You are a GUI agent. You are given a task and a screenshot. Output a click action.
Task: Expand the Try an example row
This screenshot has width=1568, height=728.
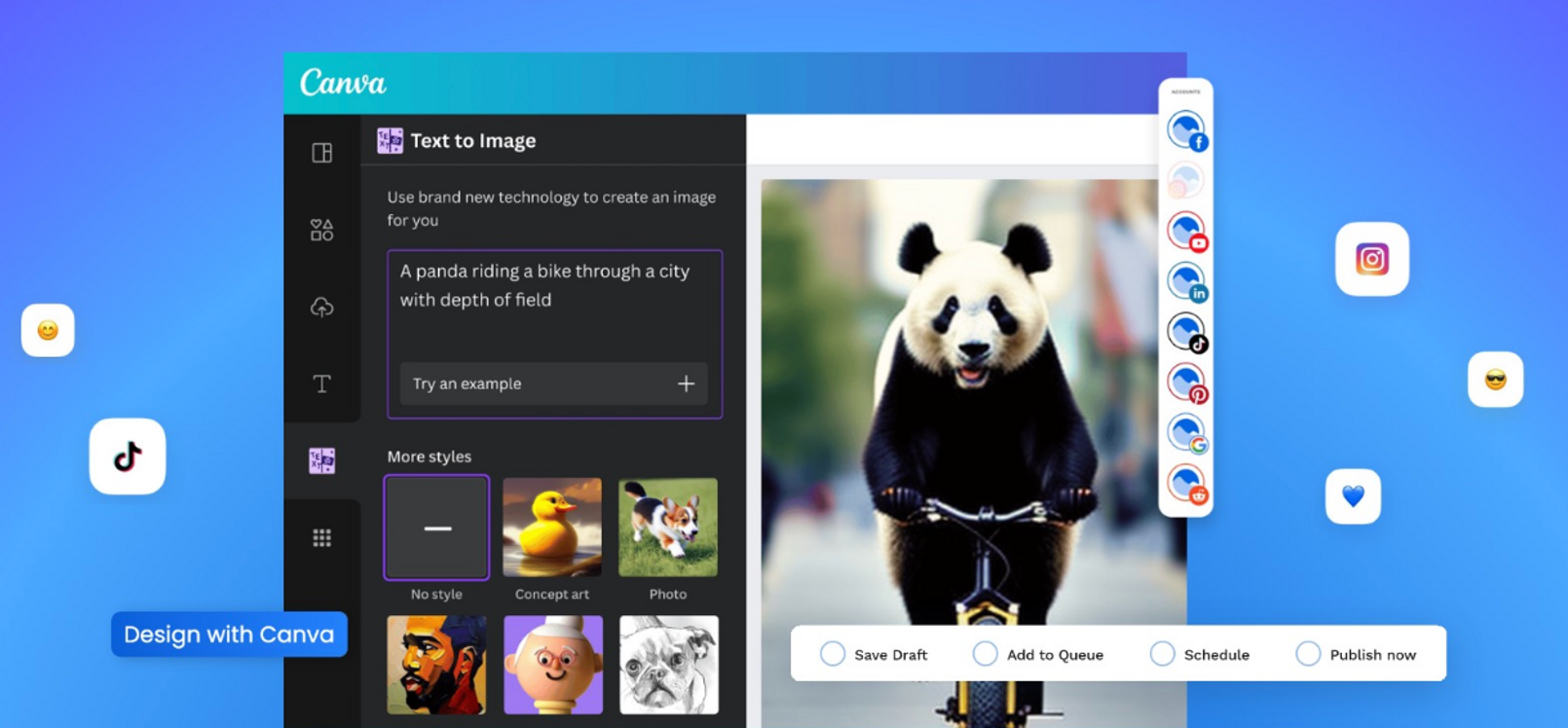tap(554, 383)
